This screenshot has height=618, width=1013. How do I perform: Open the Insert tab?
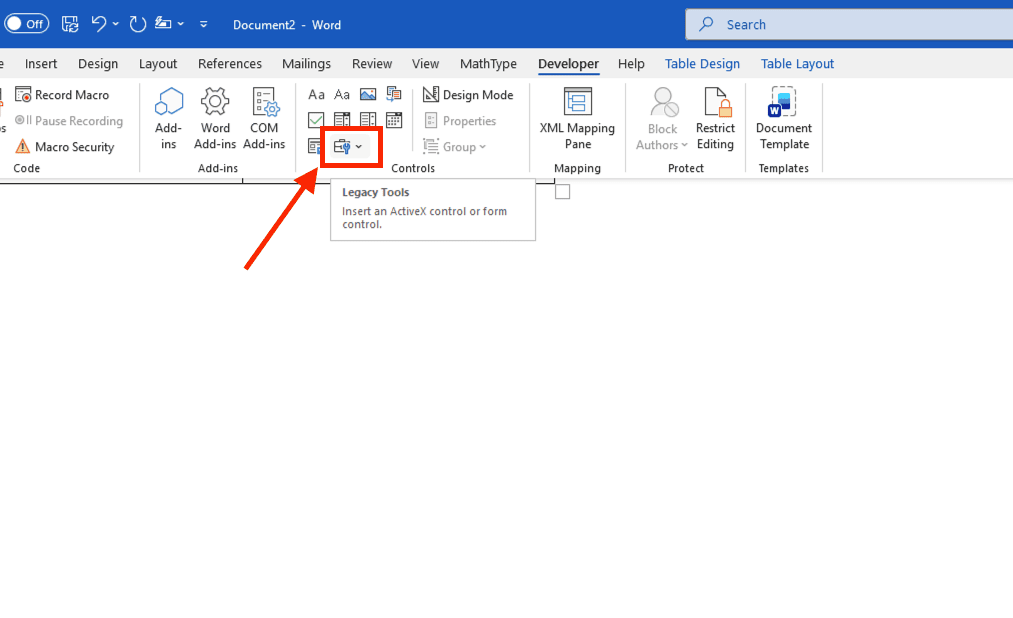41,64
